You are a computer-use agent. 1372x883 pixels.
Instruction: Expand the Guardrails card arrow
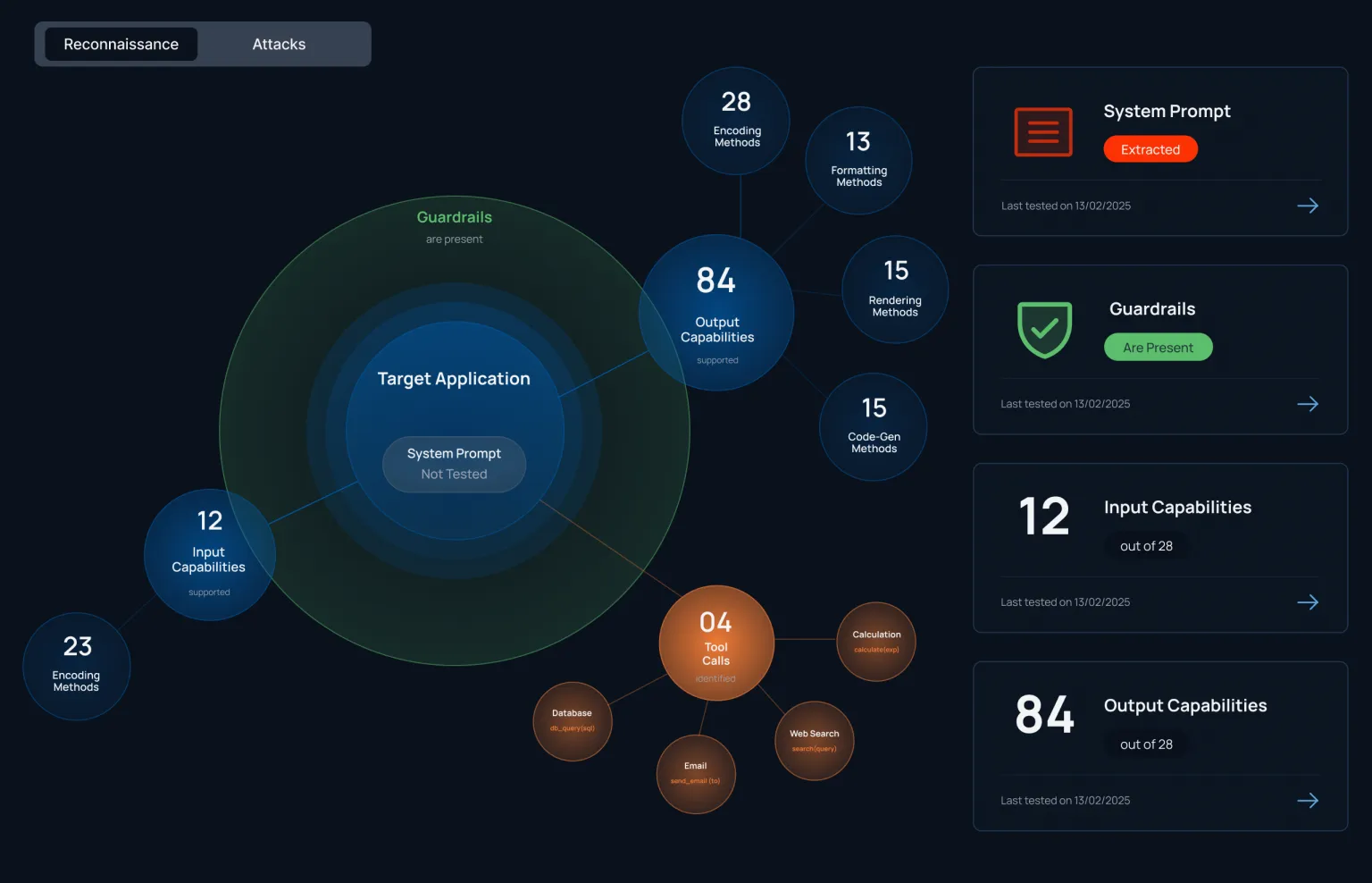point(1308,404)
